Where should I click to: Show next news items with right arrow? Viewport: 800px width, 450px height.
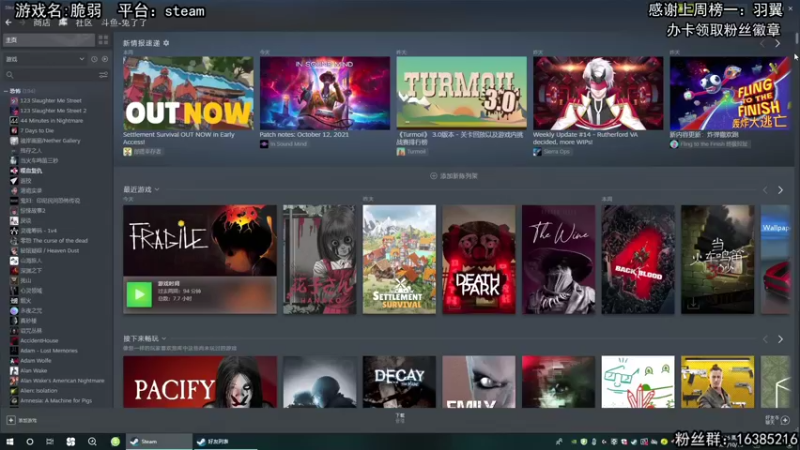point(778,44)
